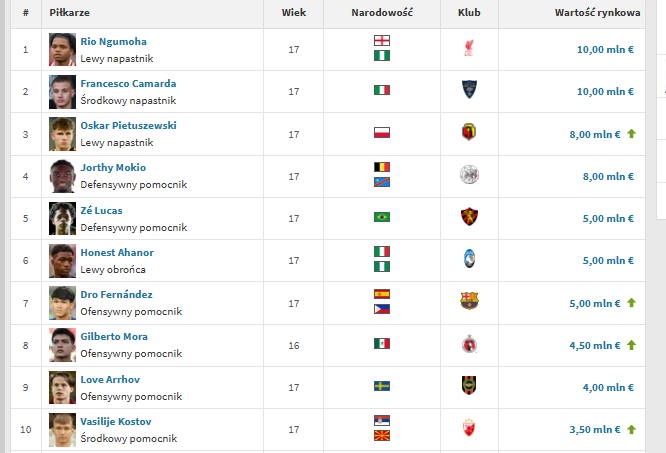Click the Brazil flag in Zé Lucas's row
The height and width of the screenshot is (453, 666).
(x=382, y=217)
